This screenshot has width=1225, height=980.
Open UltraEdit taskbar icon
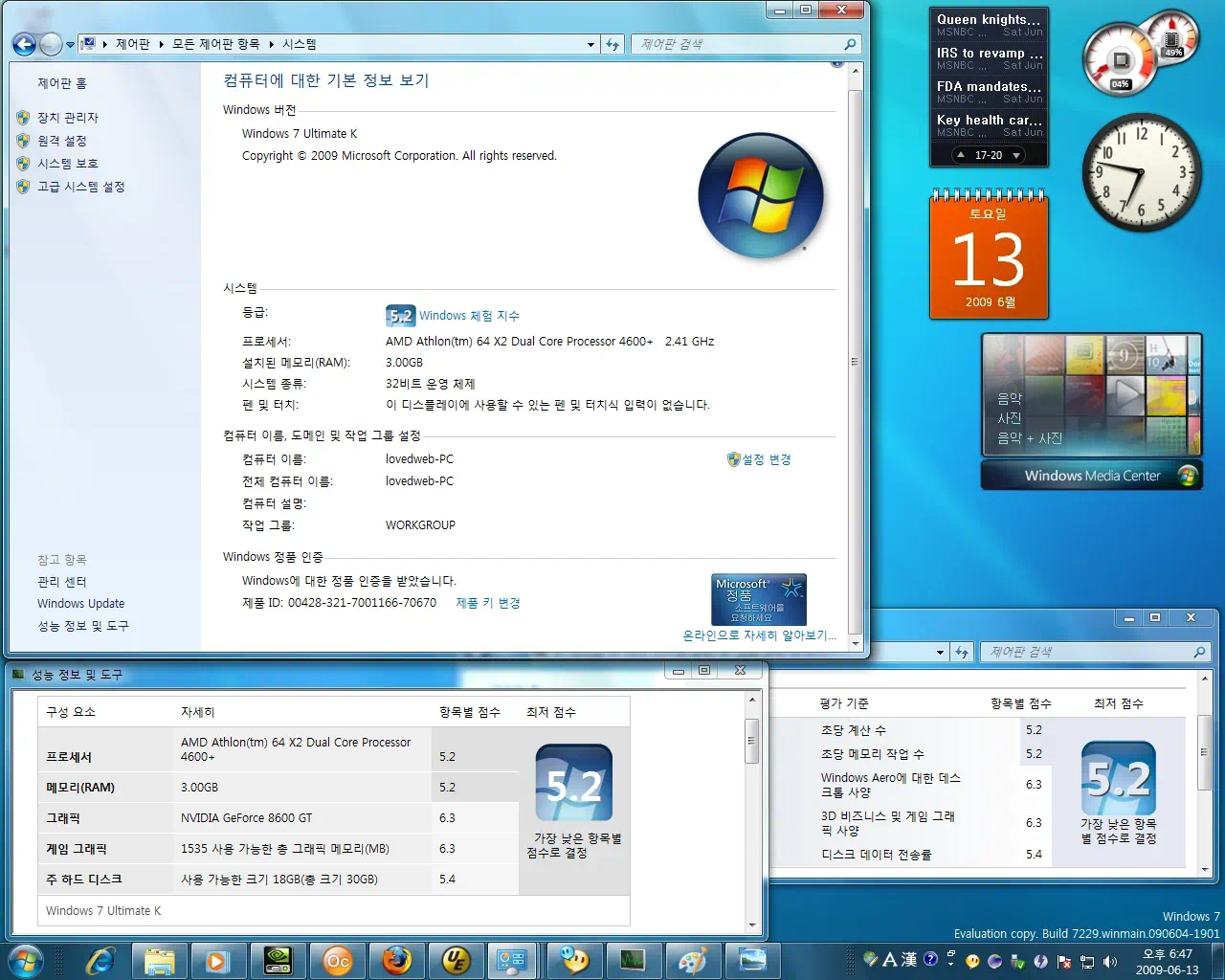[456, 961]
